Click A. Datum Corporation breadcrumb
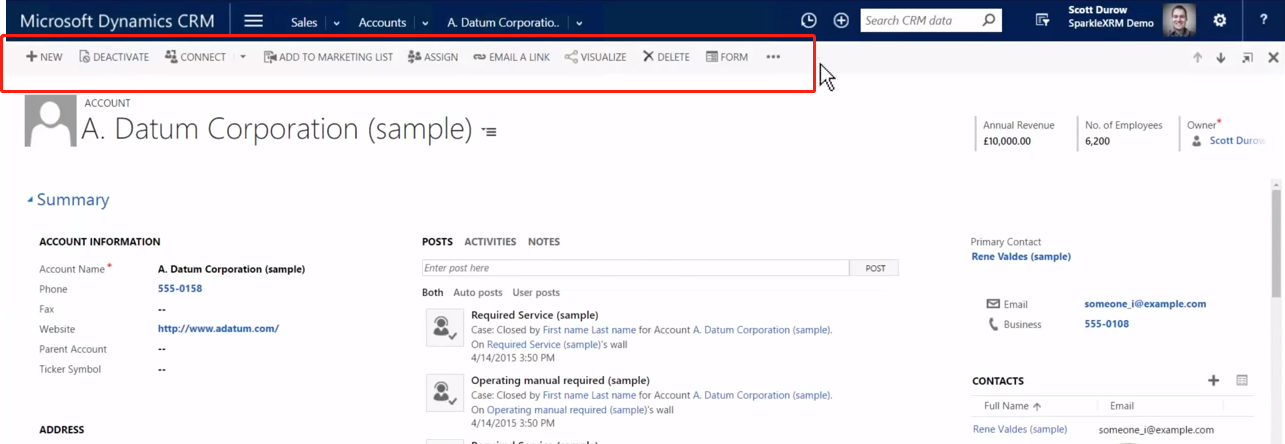The height and width of the screenshot is (444, 1285). pos(503,22)
